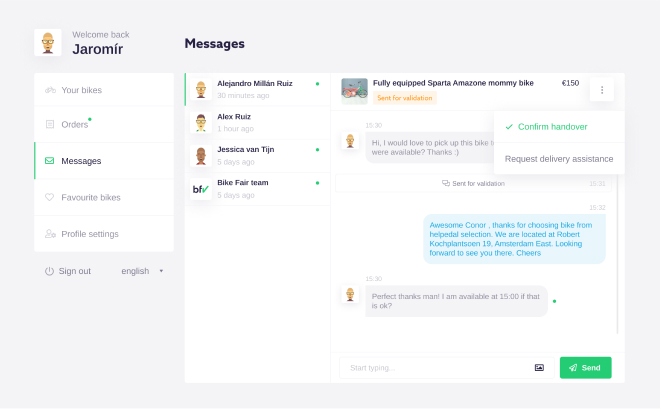Click the Sparta Amazone bike thumbnail

[355, 91]
